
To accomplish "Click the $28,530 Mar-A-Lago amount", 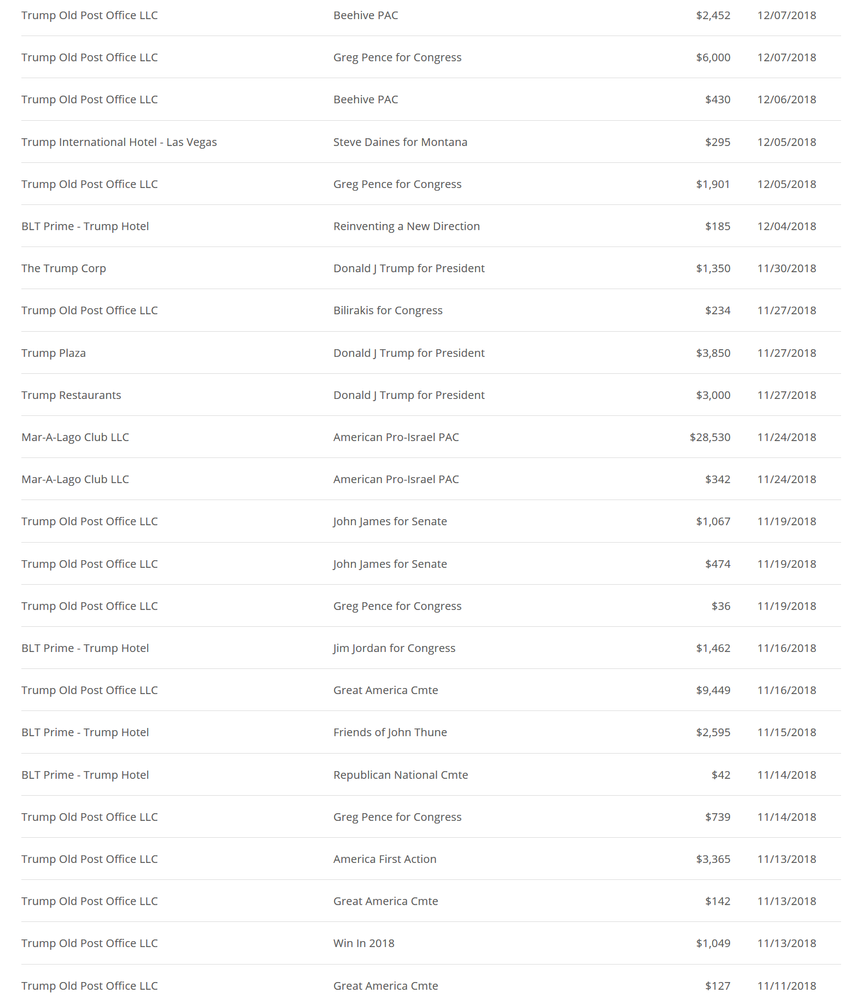I will [x=710, y=437].
